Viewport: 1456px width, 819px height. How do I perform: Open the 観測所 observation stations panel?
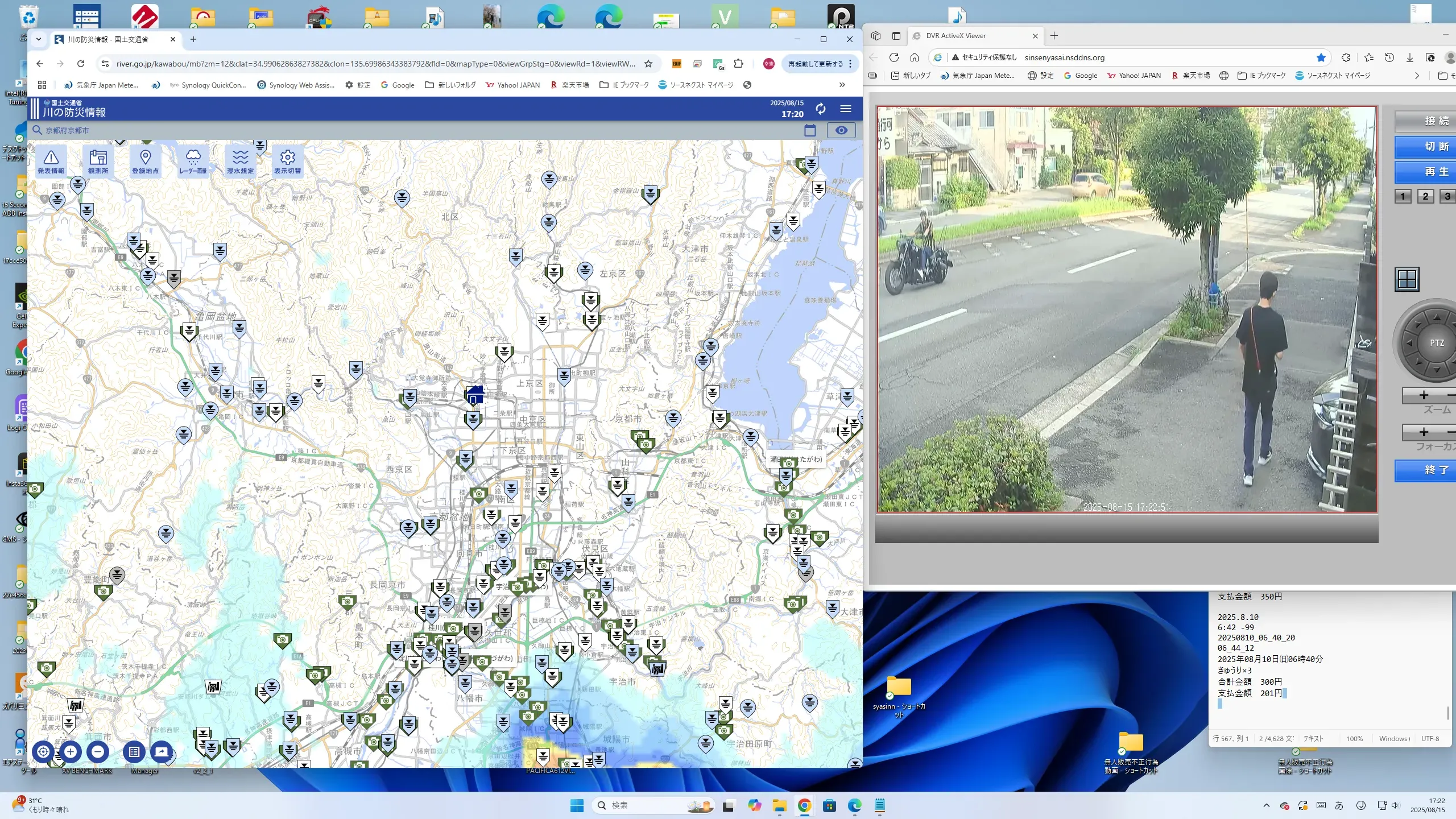click(x=98, y=161)
